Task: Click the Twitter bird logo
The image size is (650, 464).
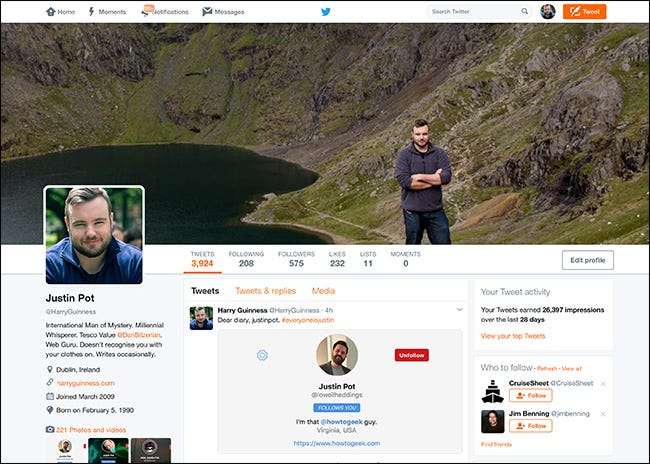Action: pos(325,12)
